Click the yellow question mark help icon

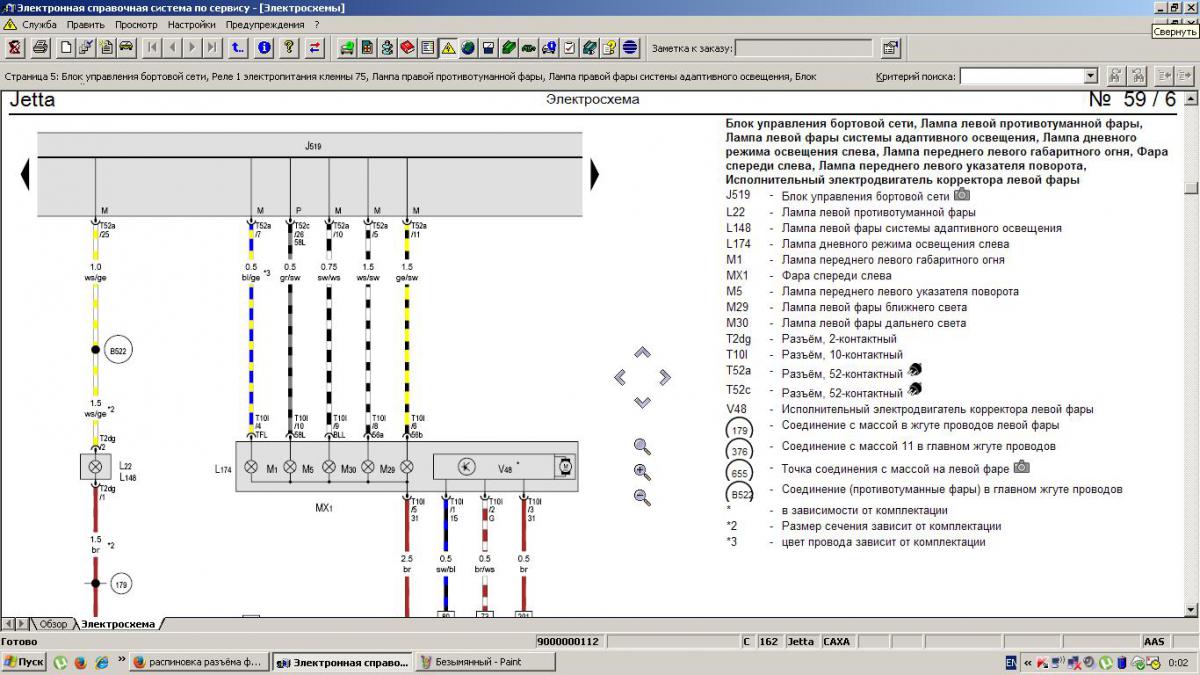tap(289, 47)
